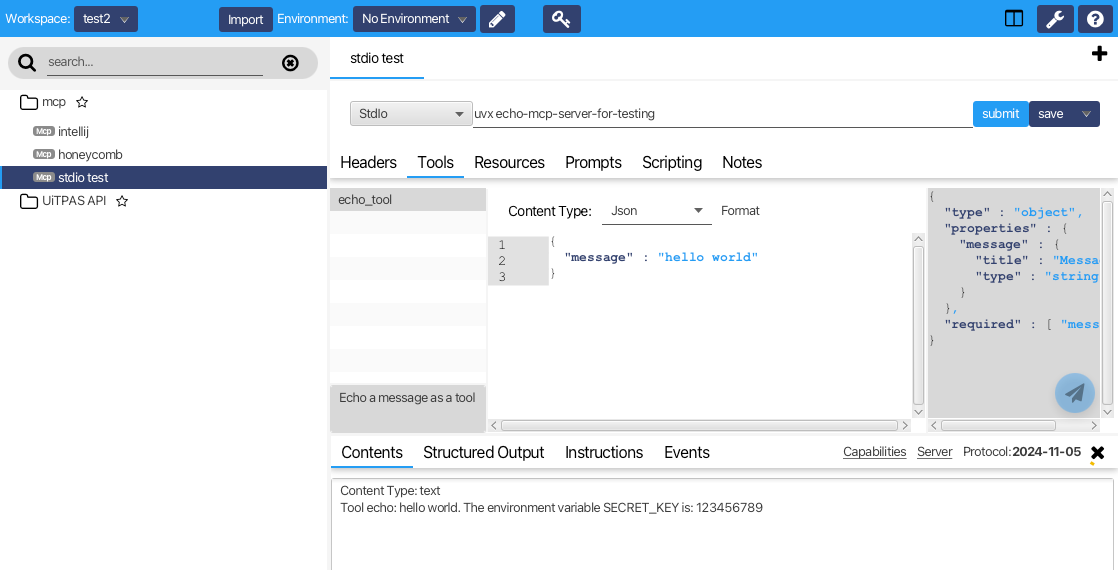The width and height of the screenshot is (1118, 570).
Task: Open the Capabilities link
Action: click(874, 452)
